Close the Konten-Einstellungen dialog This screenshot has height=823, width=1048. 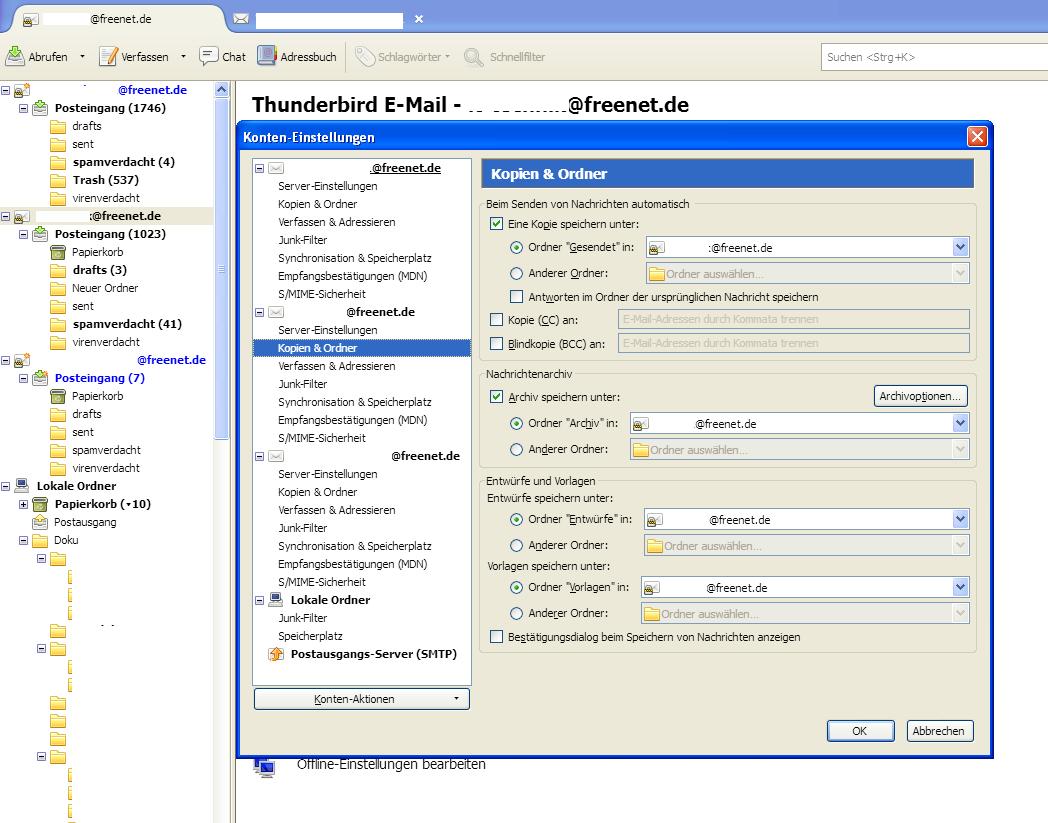[976, 136]
